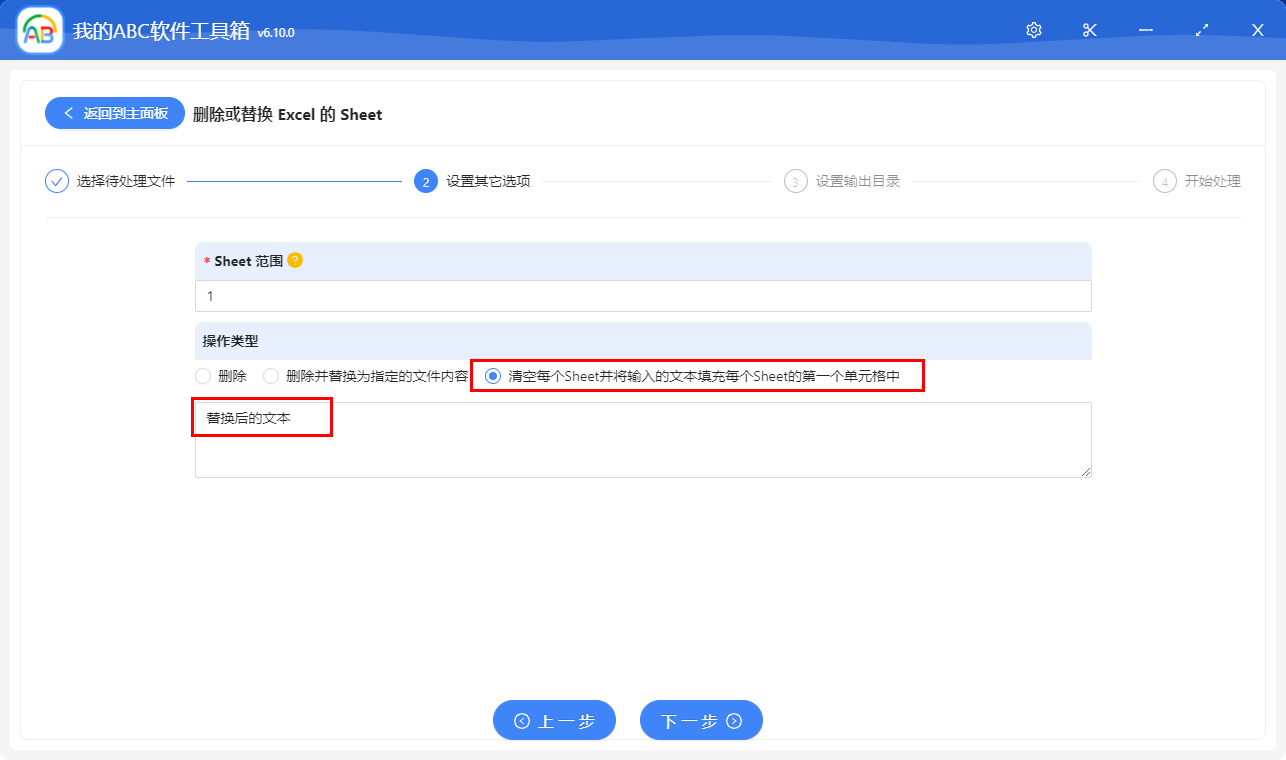Click the checkmark icon on step 选择待处理文件
This screenshot has height=760, width=1286.
(x=56, y=181)
